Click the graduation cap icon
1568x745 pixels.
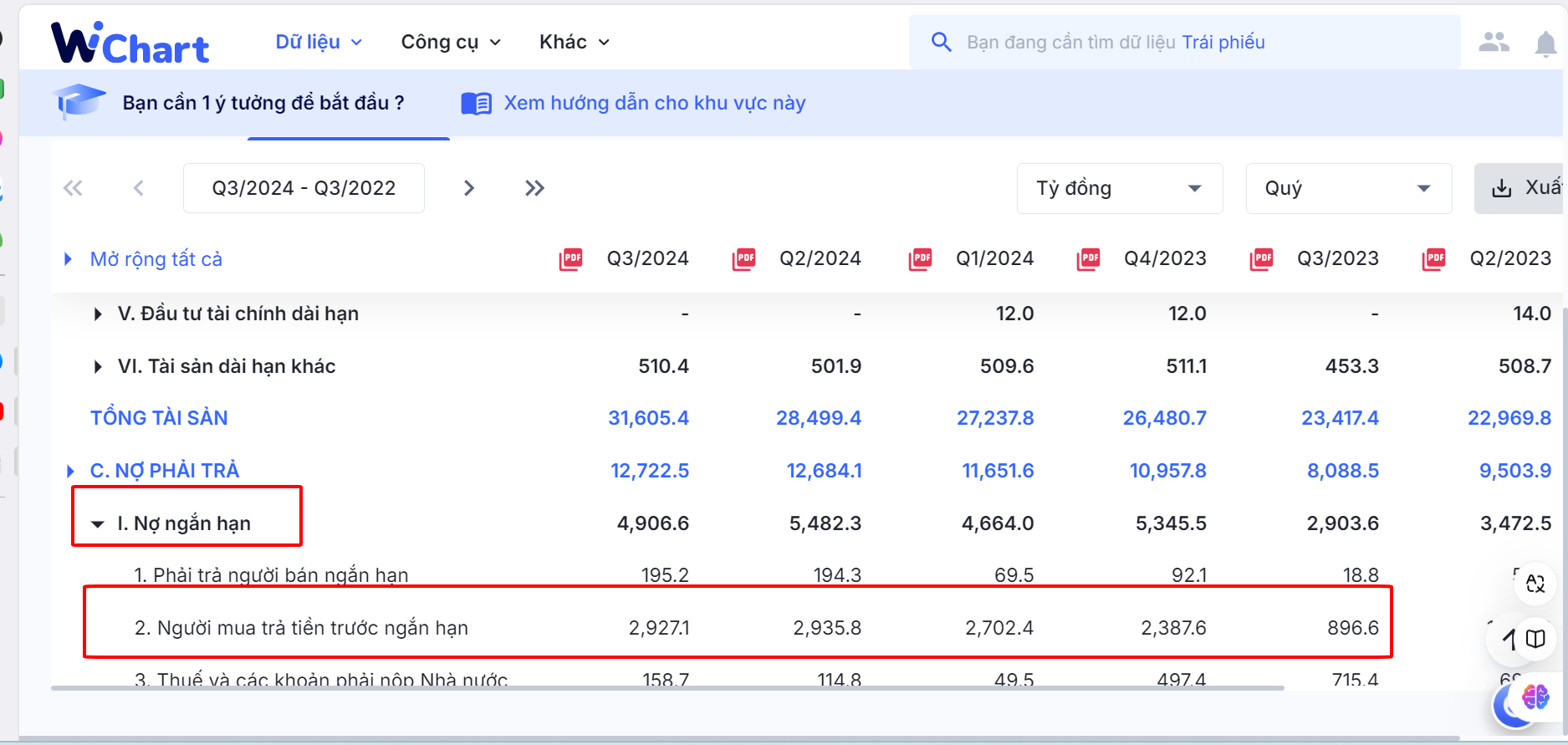point(79,102)
